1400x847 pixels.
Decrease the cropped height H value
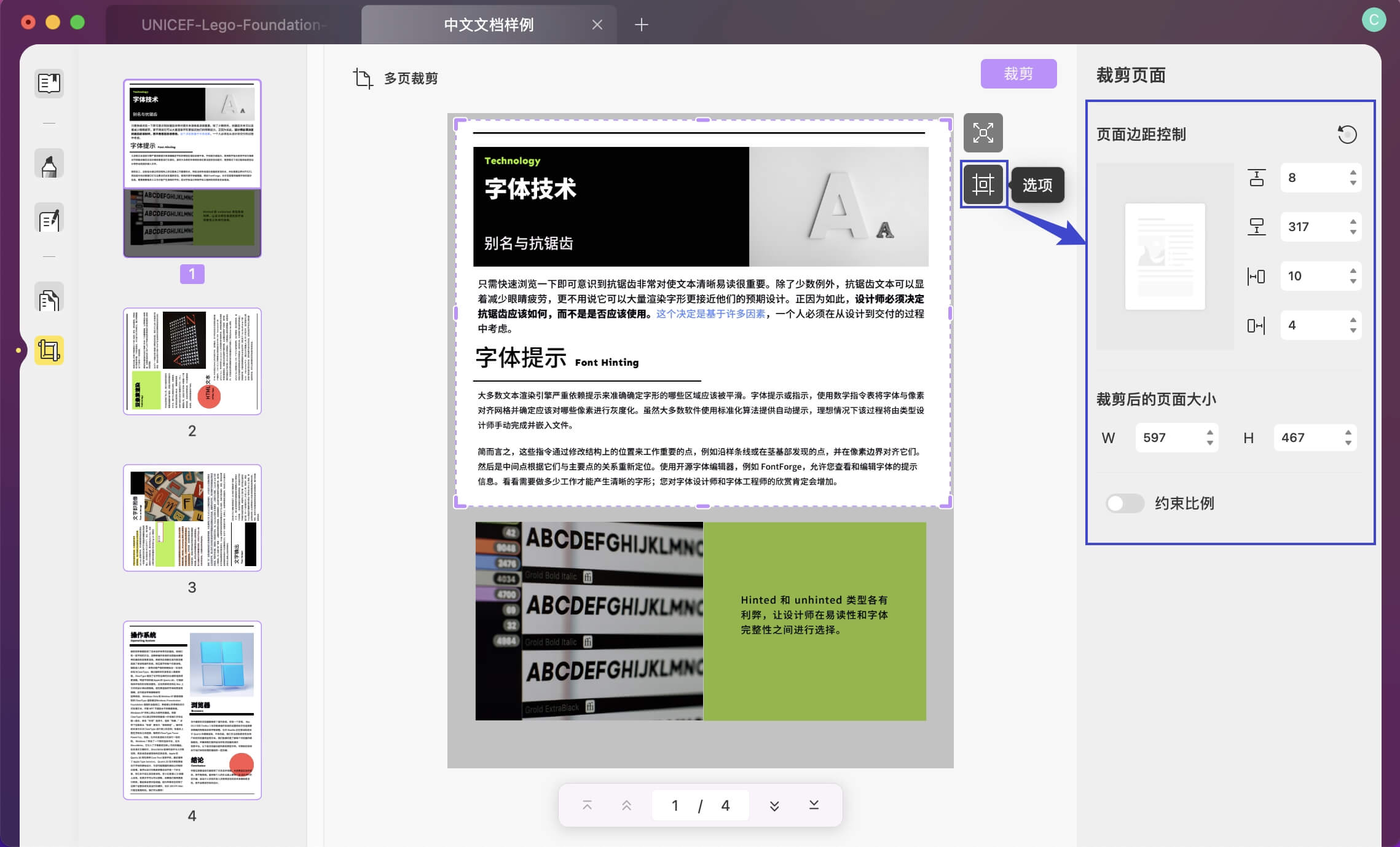click(x=1348, y=443)
